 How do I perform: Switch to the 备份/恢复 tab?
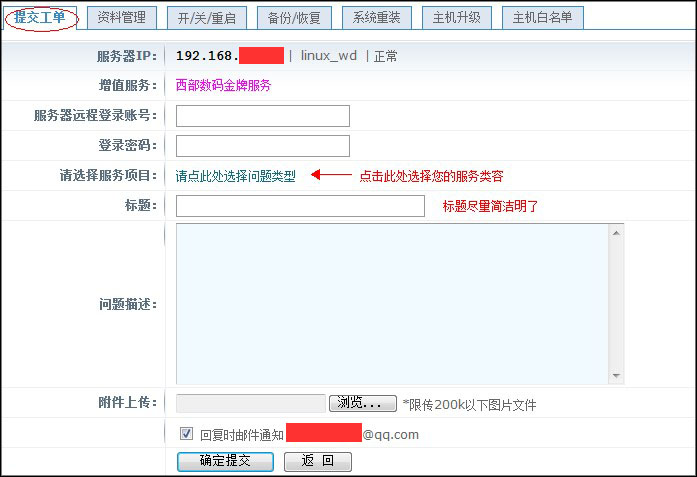294,17
